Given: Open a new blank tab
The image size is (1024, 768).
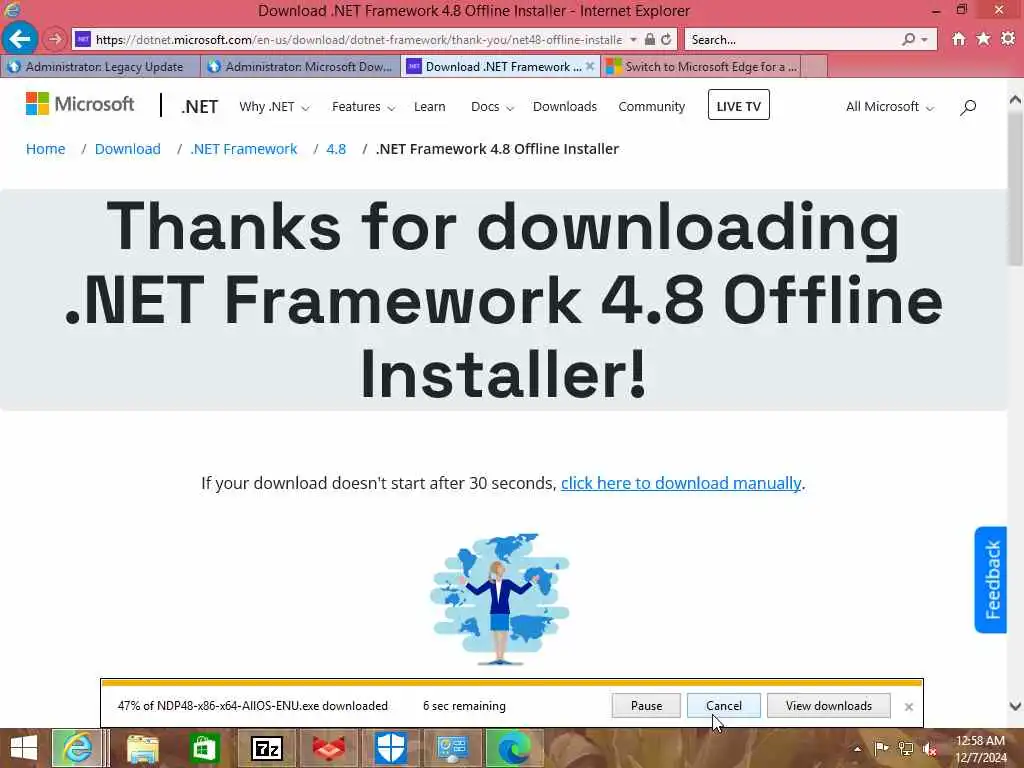Looking at the screenshot, I should point(814,67).
